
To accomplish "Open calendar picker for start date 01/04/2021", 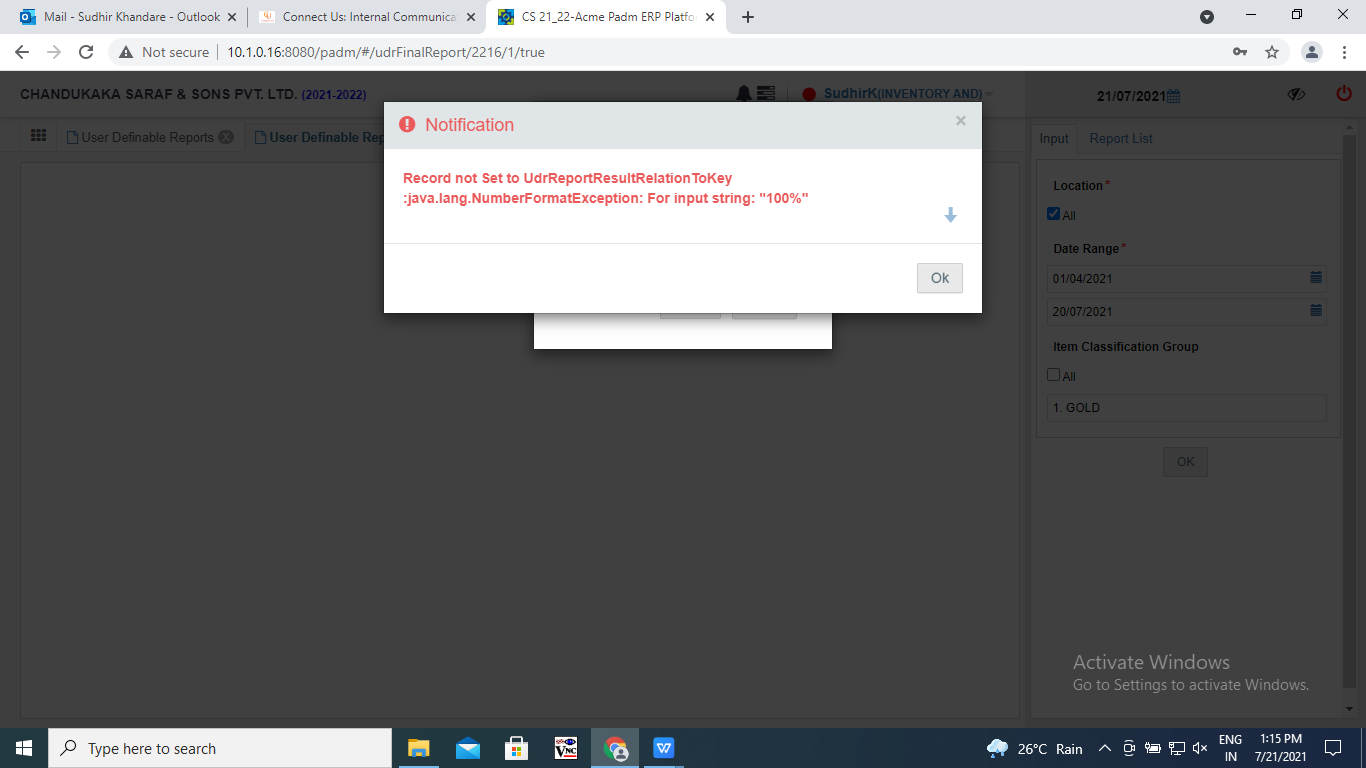I will click(x=1316, y=277).
